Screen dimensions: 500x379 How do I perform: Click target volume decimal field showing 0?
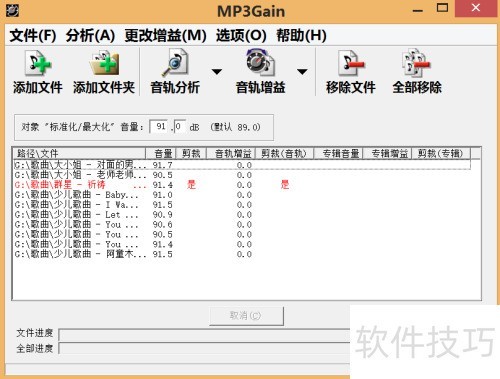[x=180, y=127]
